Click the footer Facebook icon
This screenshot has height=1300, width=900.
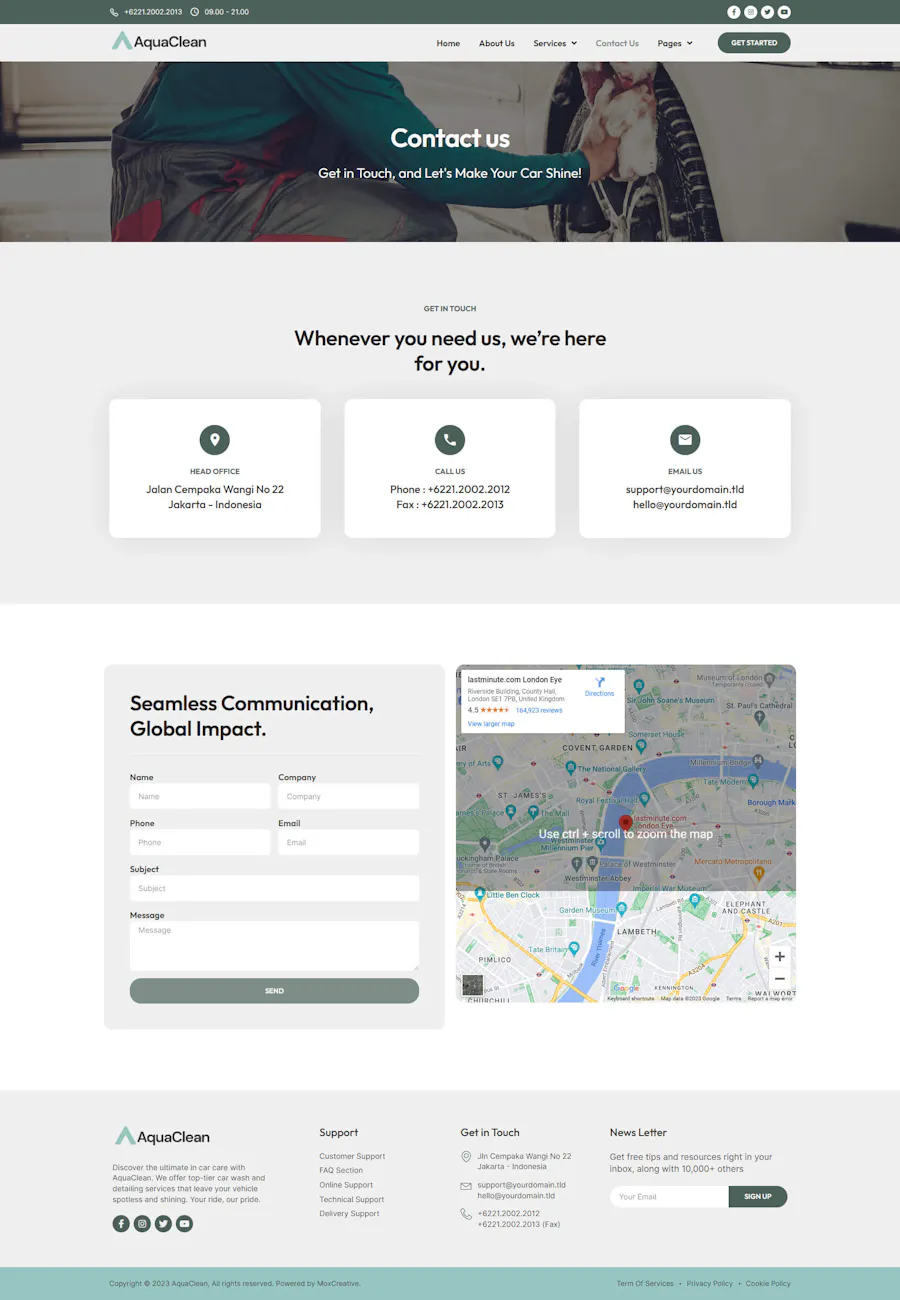click(121, 1223)
